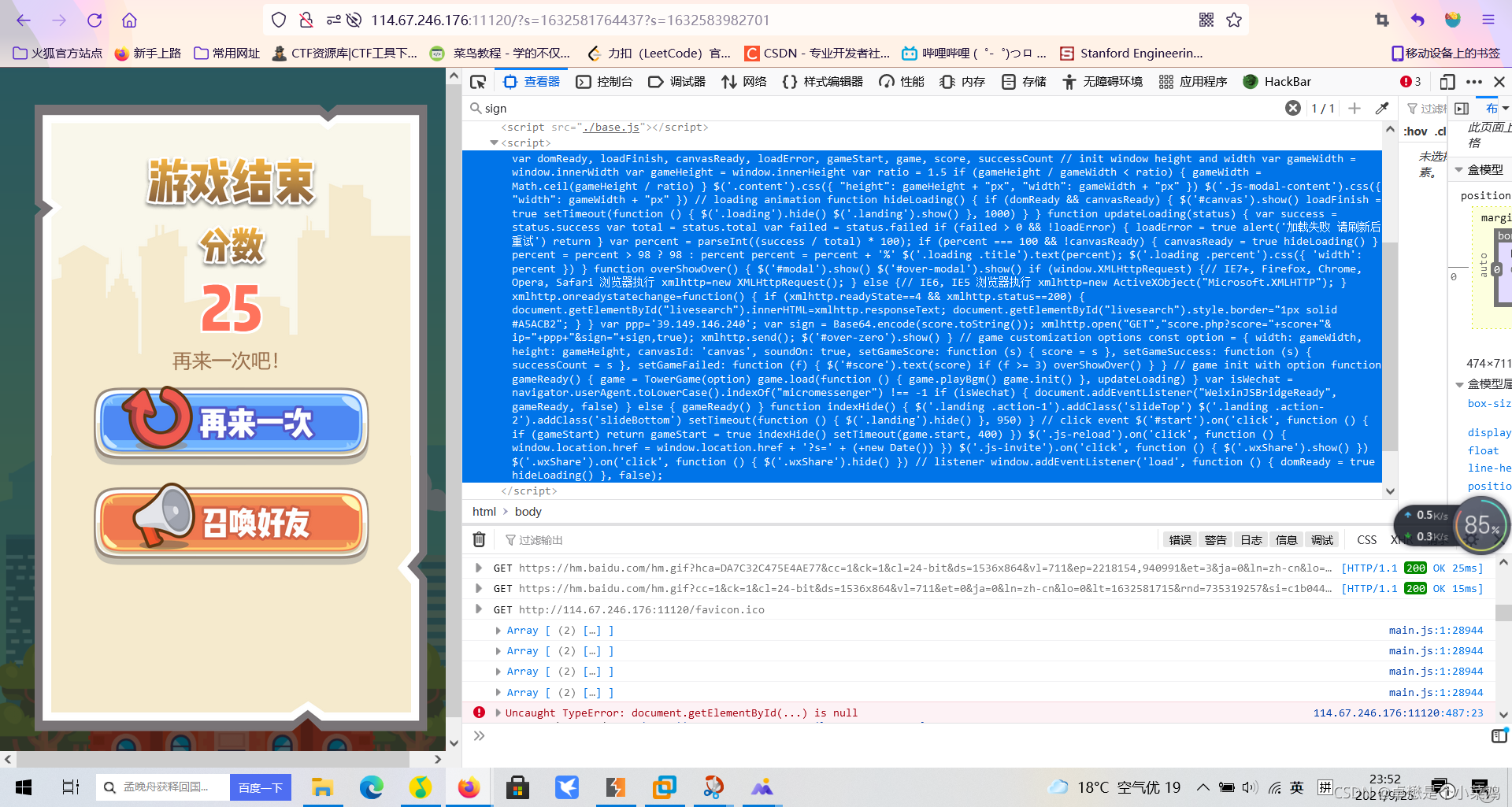The height and width of the screenshot is (807, 1512).
Task: Open the 菜鸟教程 bookmark
Action: [499, 54]
